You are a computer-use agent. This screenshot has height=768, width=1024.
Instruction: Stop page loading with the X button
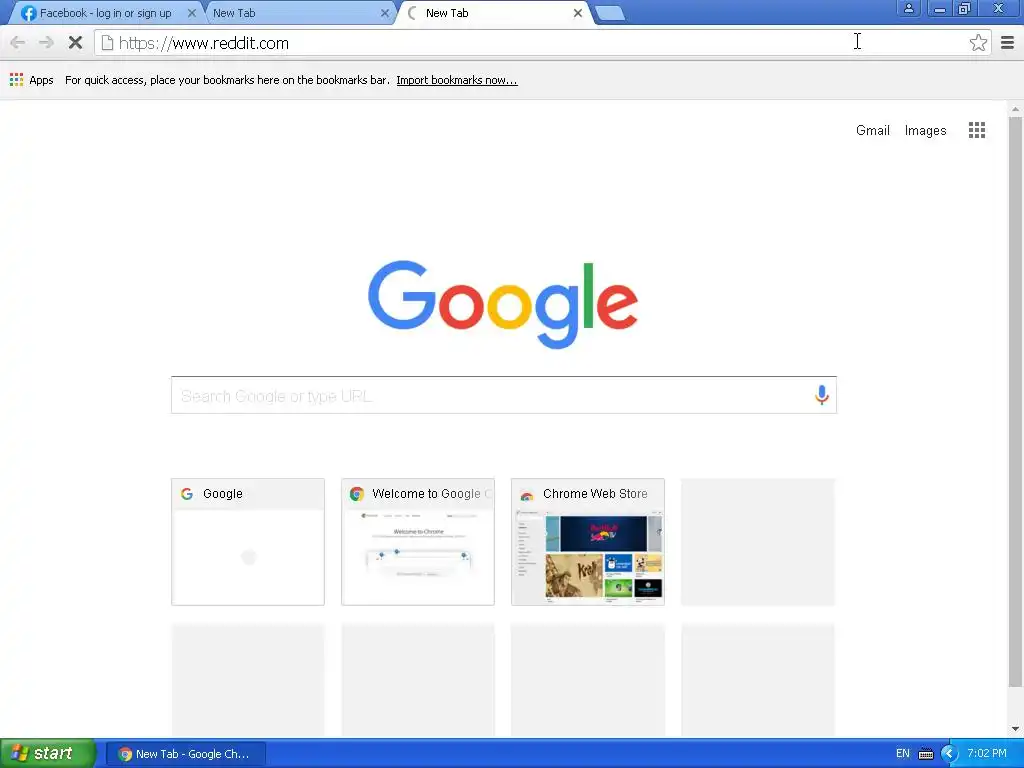[x=75, y=43]
